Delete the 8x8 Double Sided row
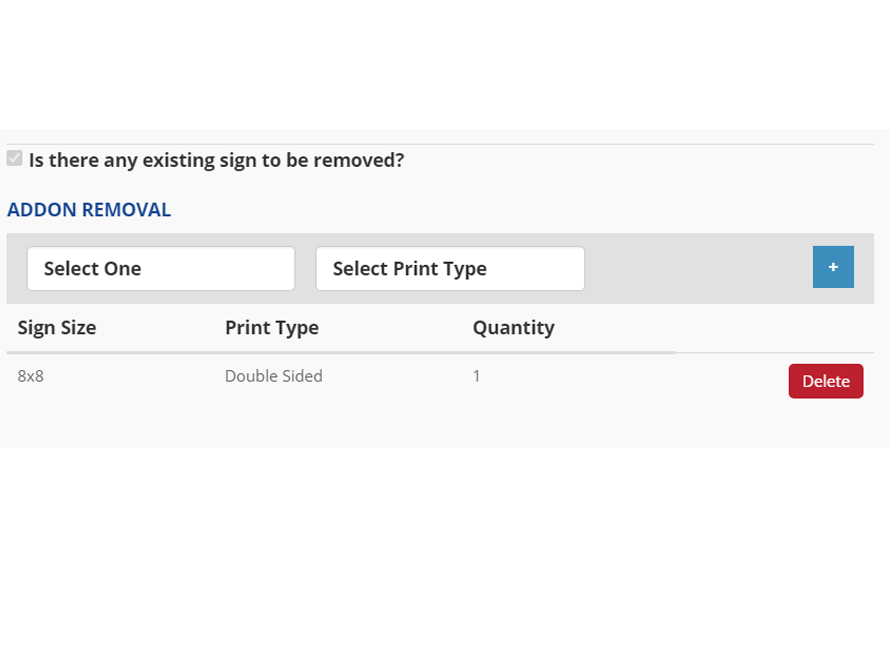 (825, 381)
